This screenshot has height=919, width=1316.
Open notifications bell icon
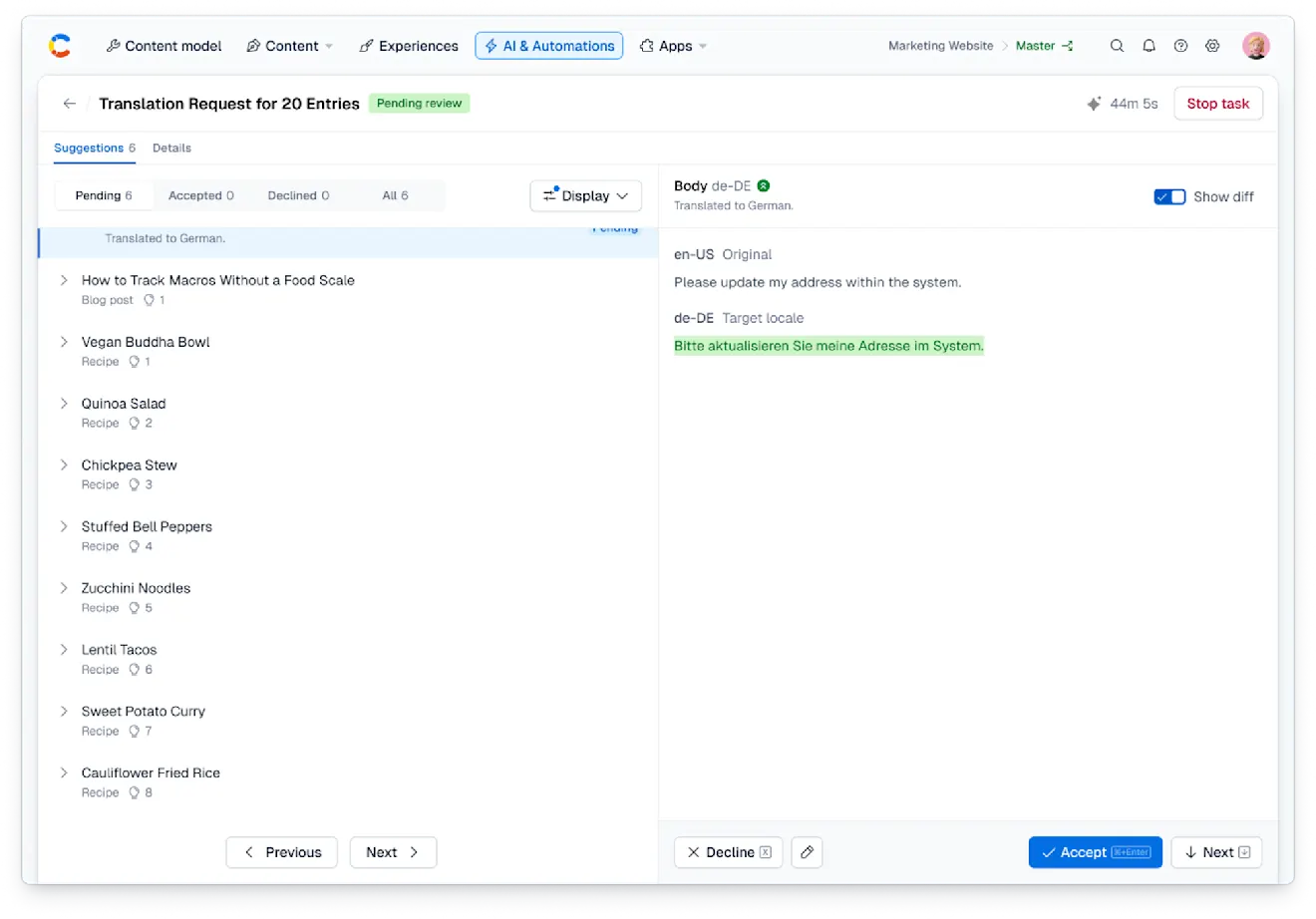coord(1149,46)
